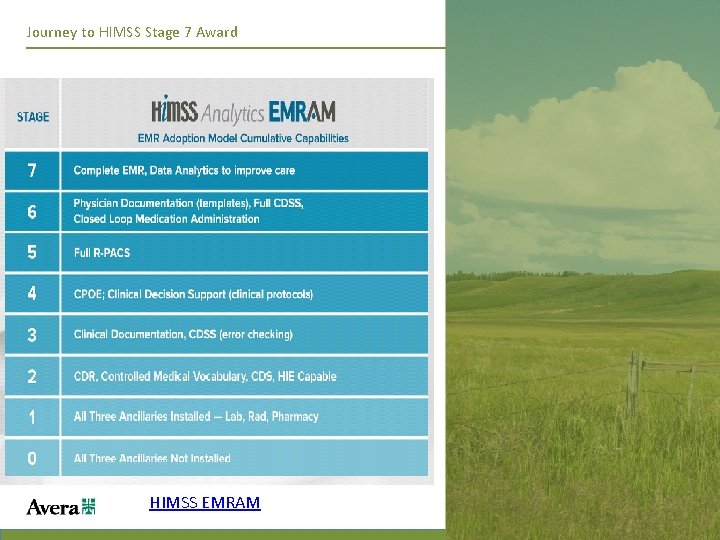Click the prairie landscape photo
720x540 pixels.
click(x=583, y=270)
